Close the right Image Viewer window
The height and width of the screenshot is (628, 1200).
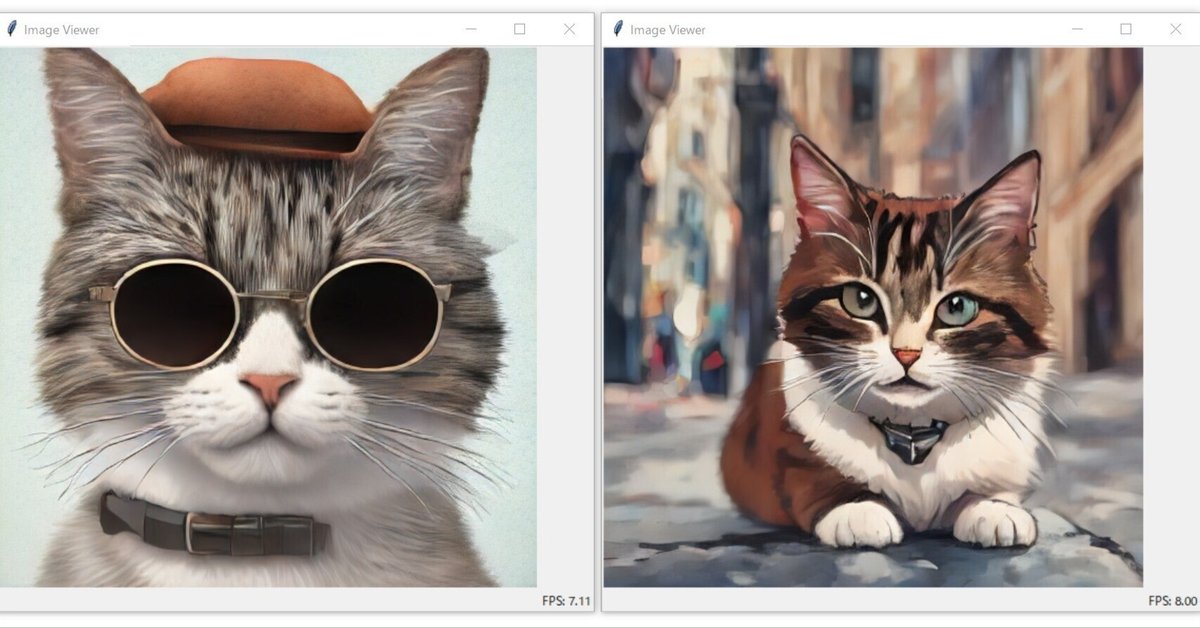[1175, 29]
